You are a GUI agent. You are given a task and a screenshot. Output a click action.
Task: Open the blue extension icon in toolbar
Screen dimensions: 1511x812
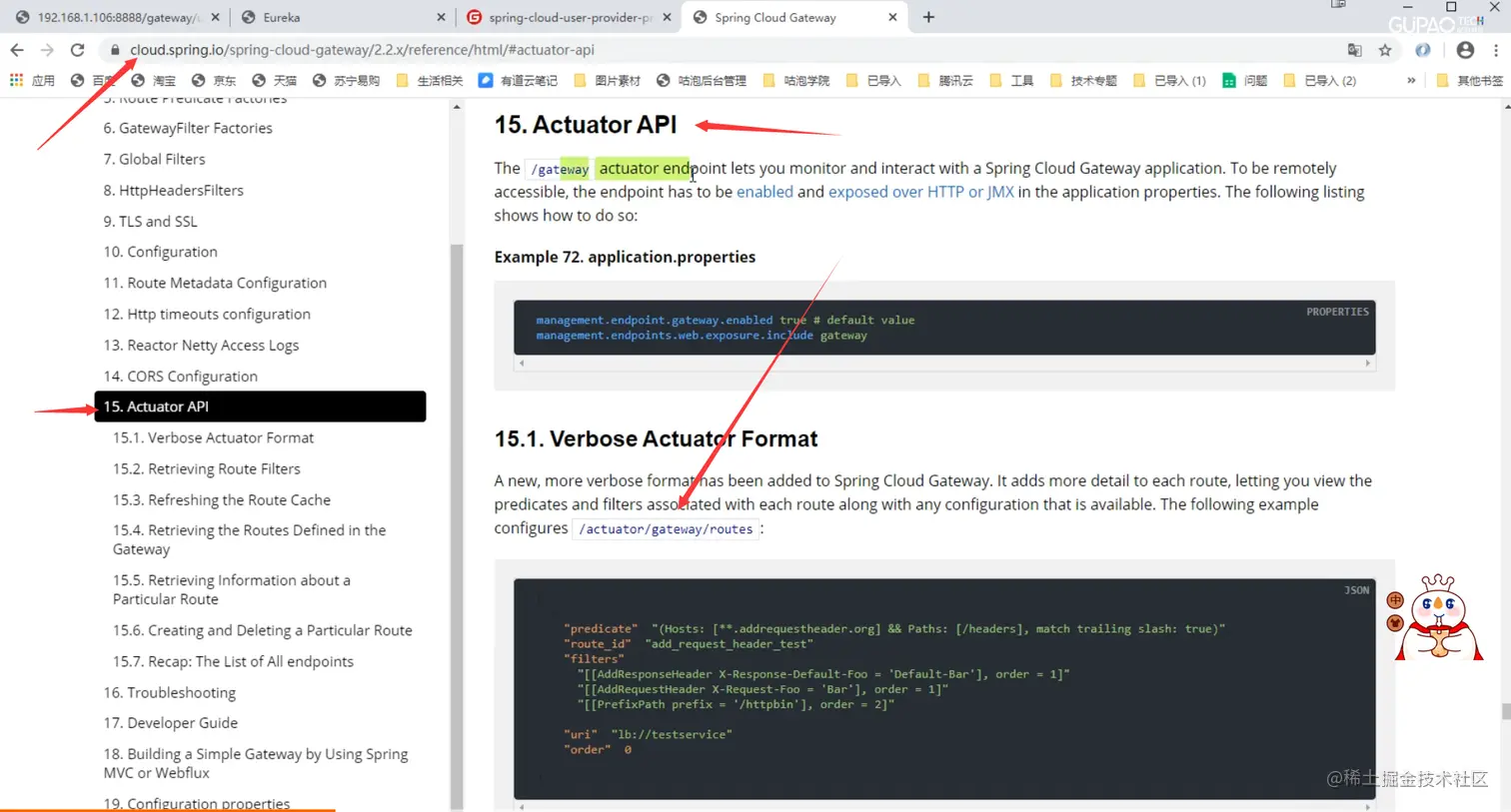click(x=1422, y=50)
